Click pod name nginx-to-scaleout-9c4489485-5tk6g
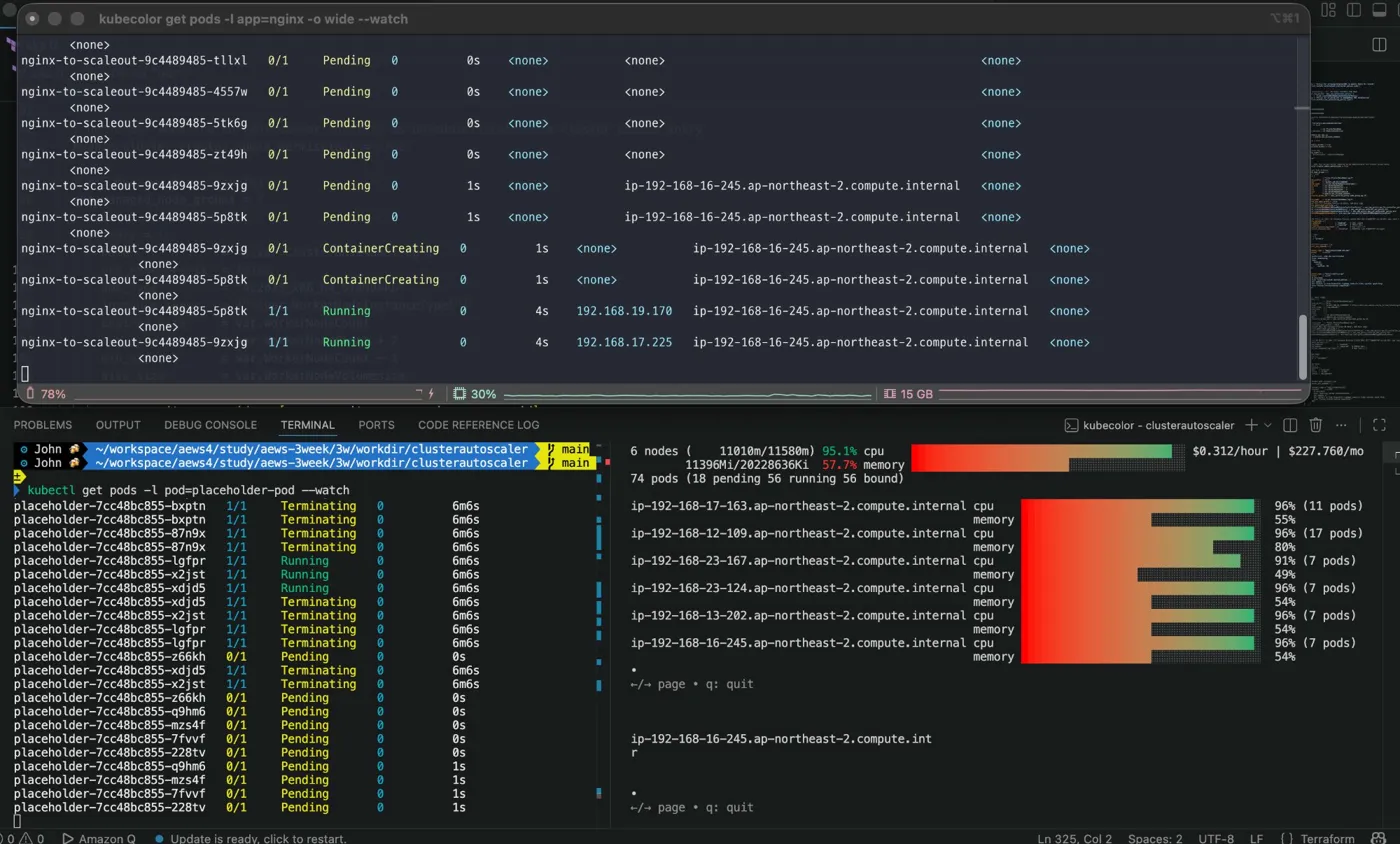 click(x=134, y=123)
